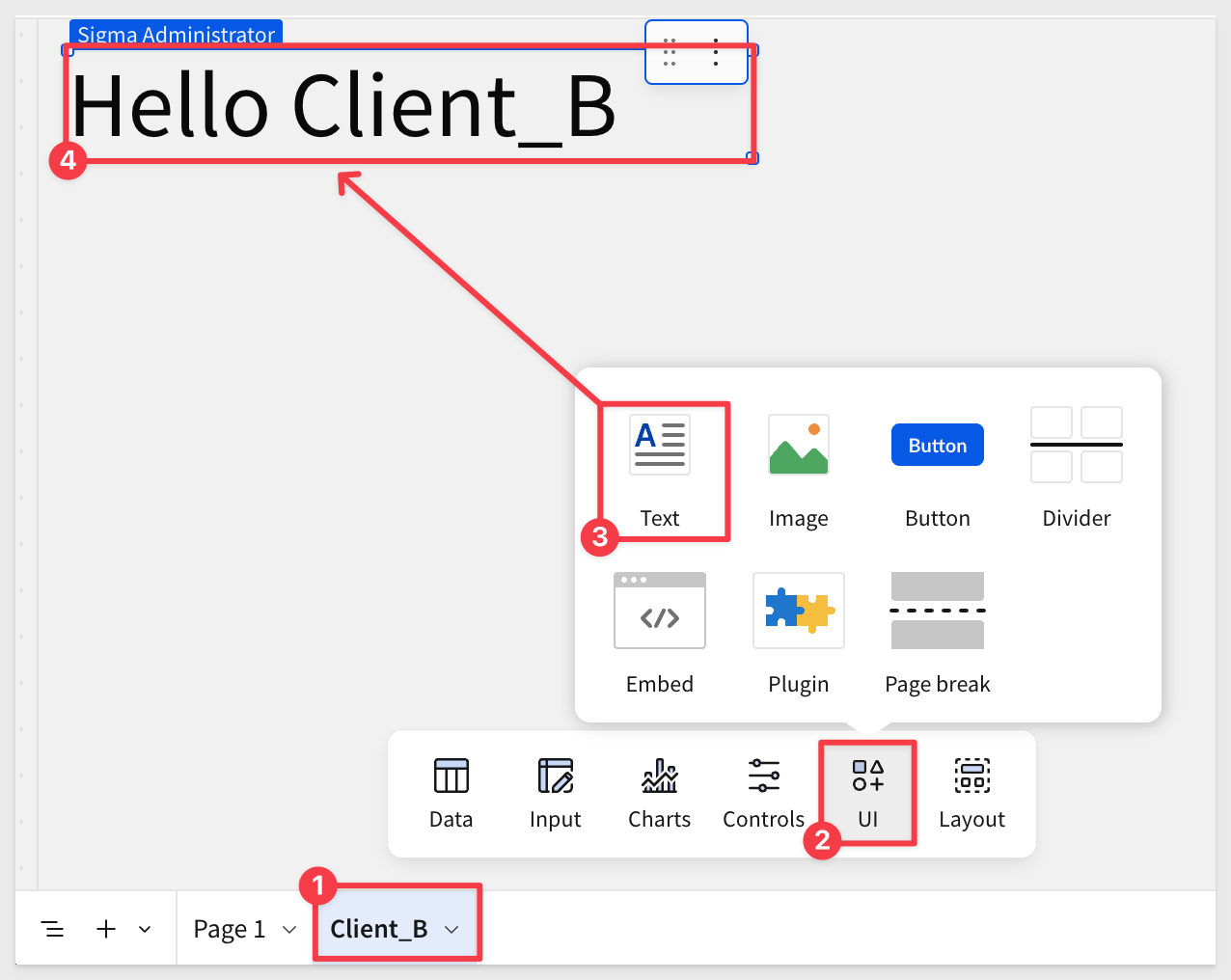Switch to the Page 1 tab
The width and height of the screenshot is (1231, 980).
pyautogui.click(x=230, y=929)
